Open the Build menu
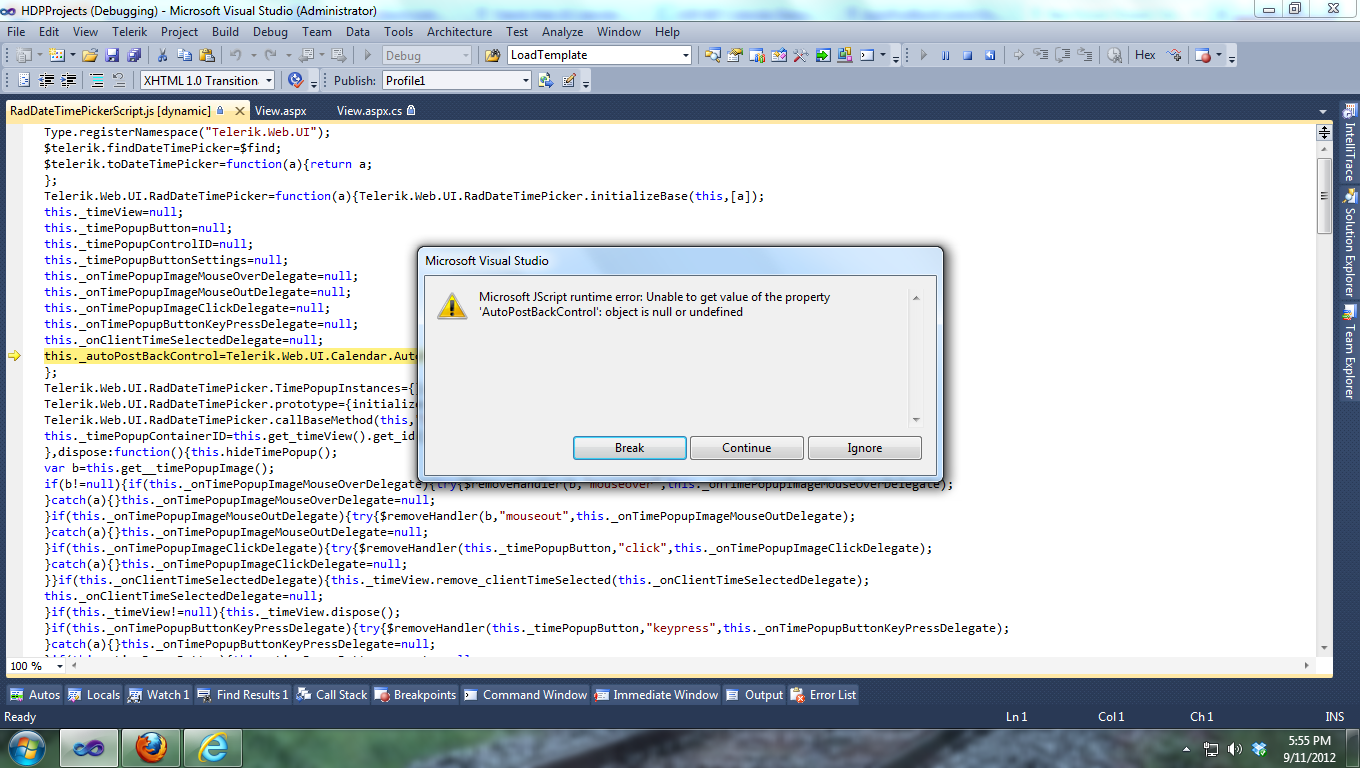 click(x=225, y=32)
